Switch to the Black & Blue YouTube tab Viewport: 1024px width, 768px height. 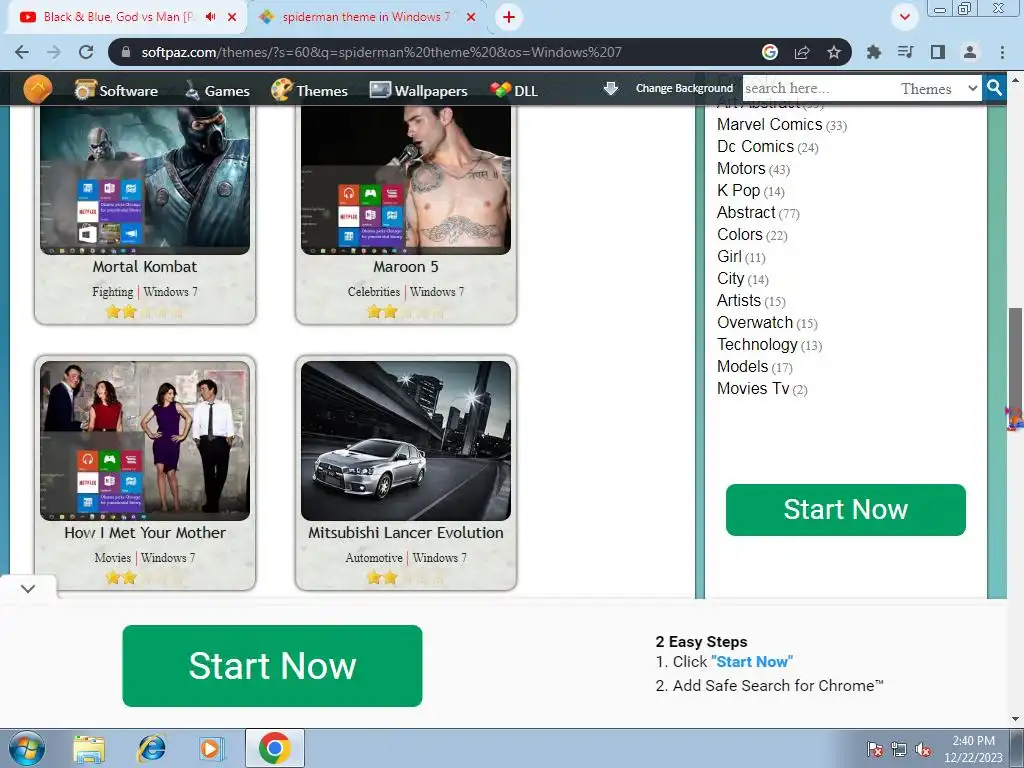click(118, 17)
